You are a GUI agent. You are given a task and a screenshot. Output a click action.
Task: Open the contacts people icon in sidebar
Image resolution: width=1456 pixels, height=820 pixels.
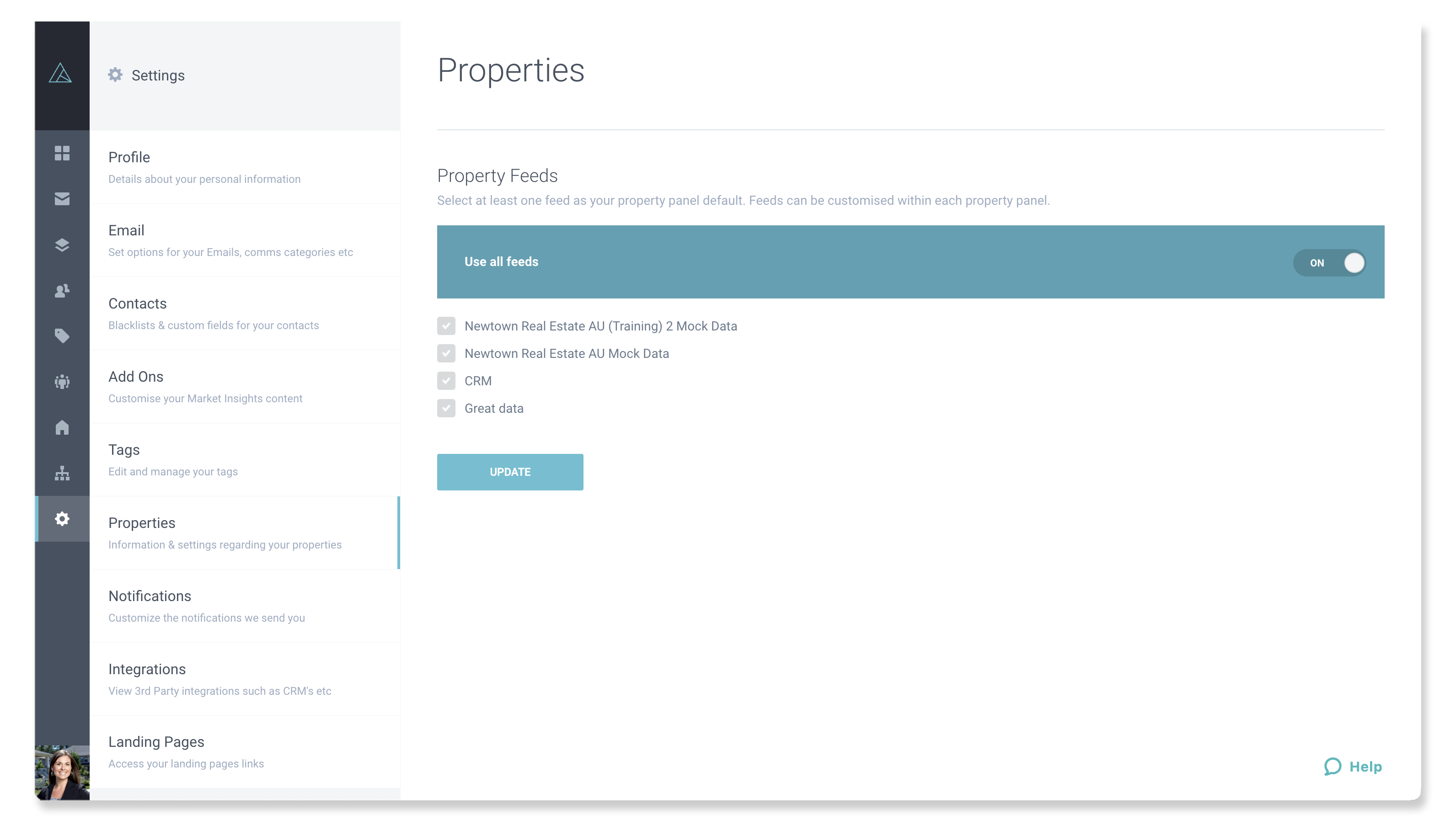pos(62,291)
